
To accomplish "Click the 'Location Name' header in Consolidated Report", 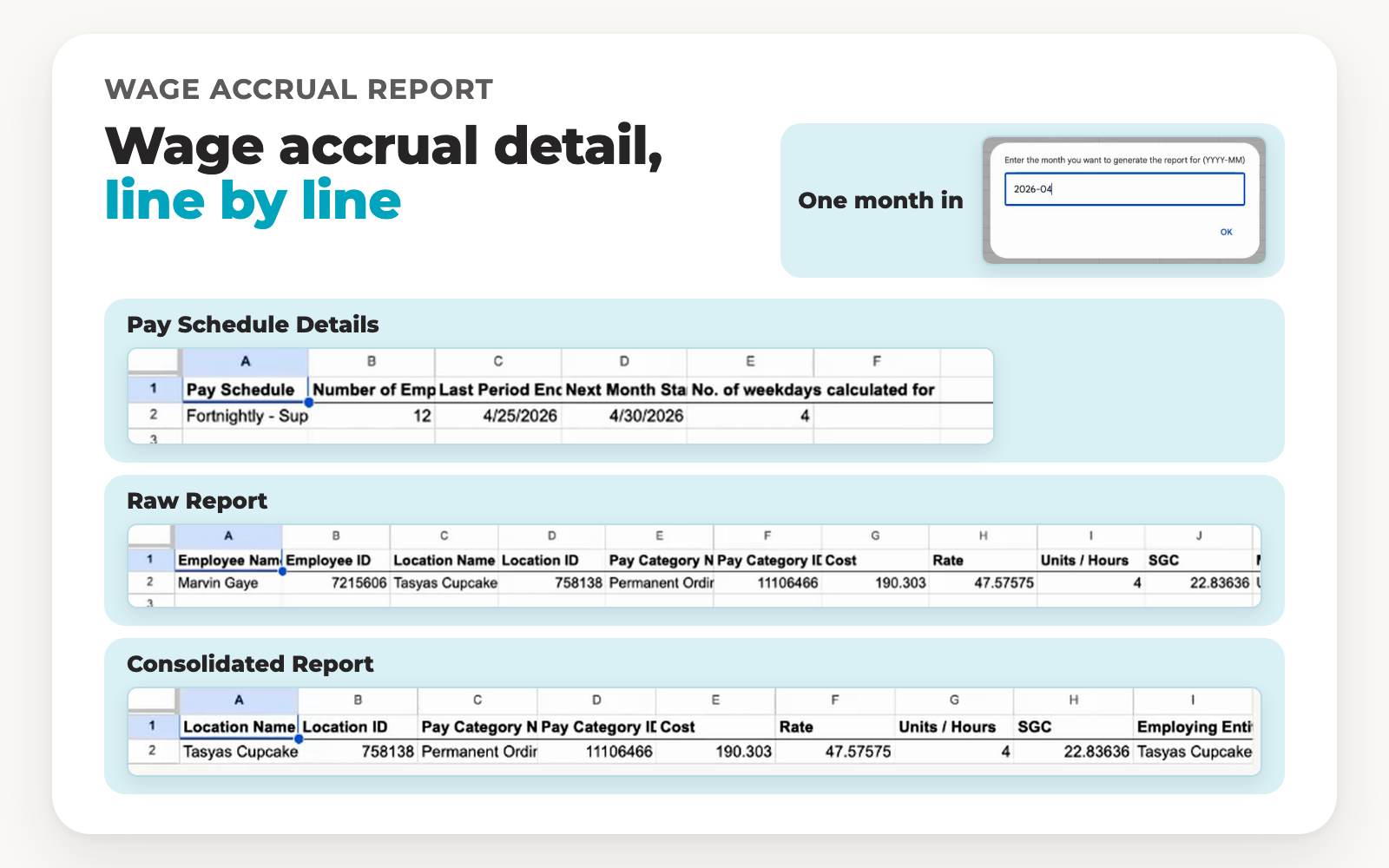I will 239,727.
